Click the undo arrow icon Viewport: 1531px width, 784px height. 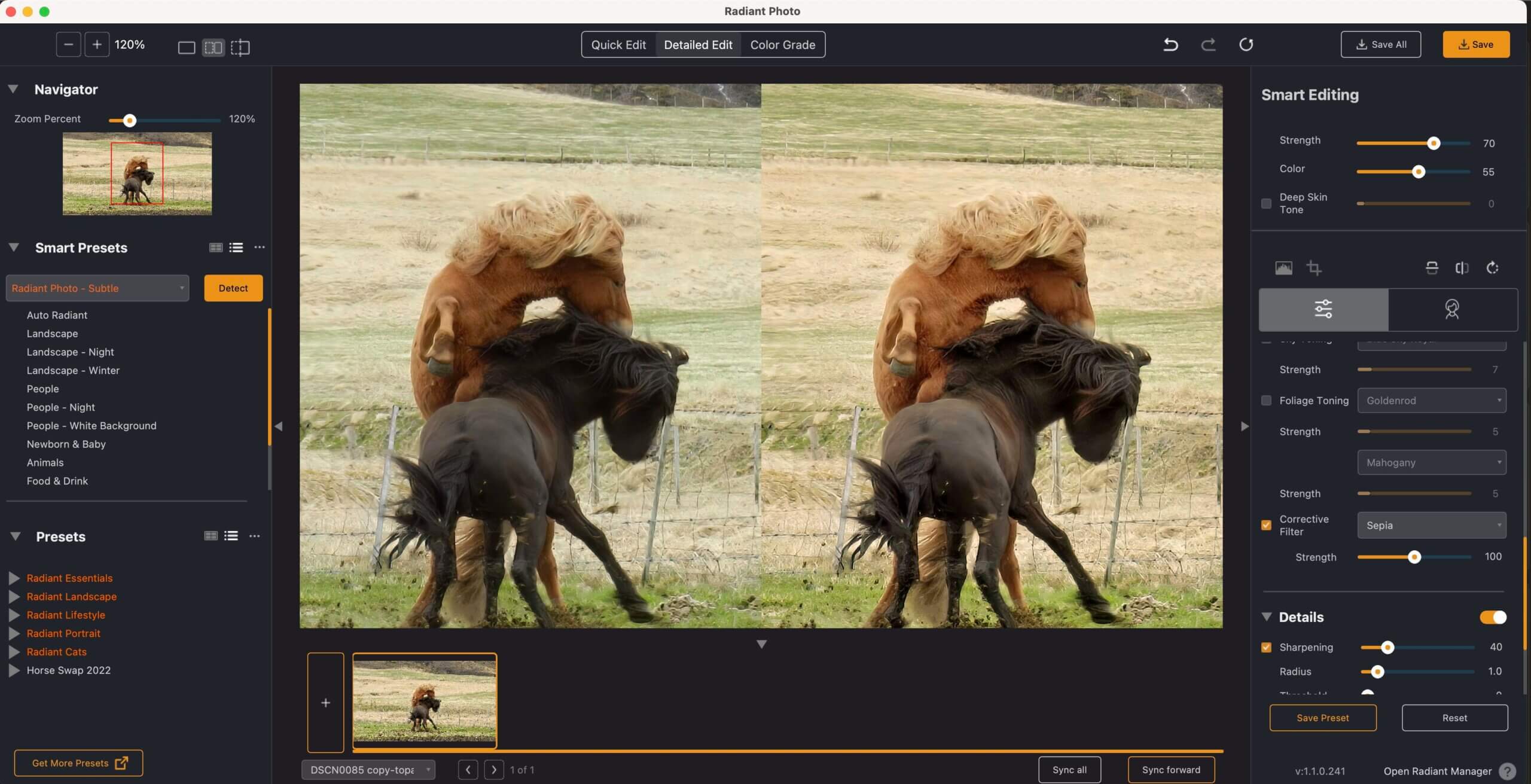pos(1170,44)
